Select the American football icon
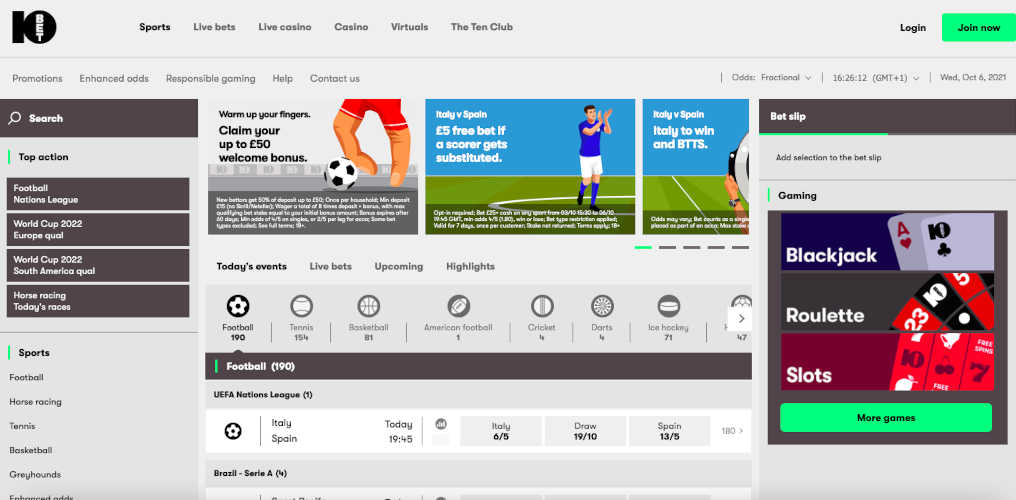 click(x=458, y=306)
